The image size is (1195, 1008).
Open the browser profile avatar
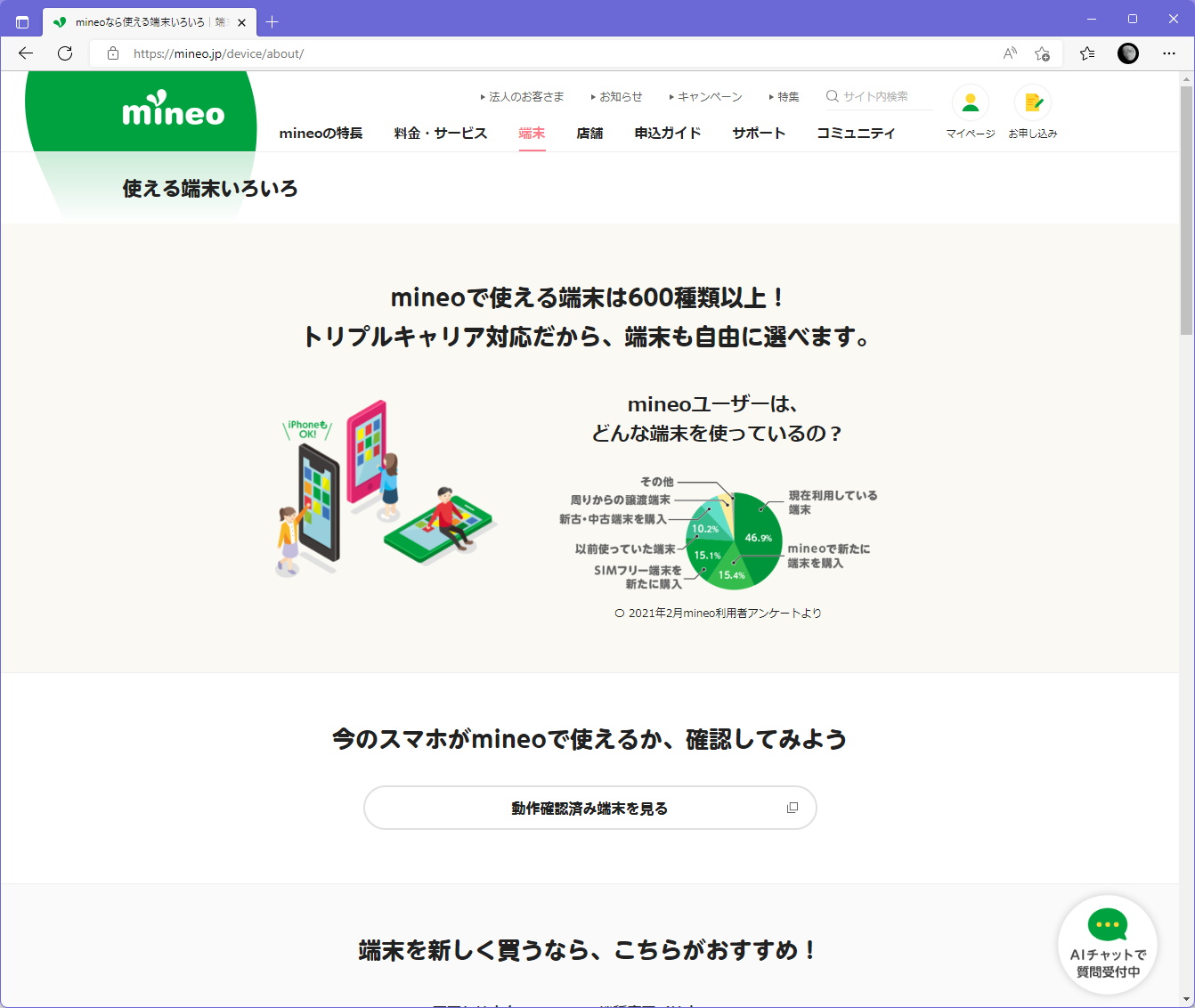pyautogui.click(x=1127, y=53)
